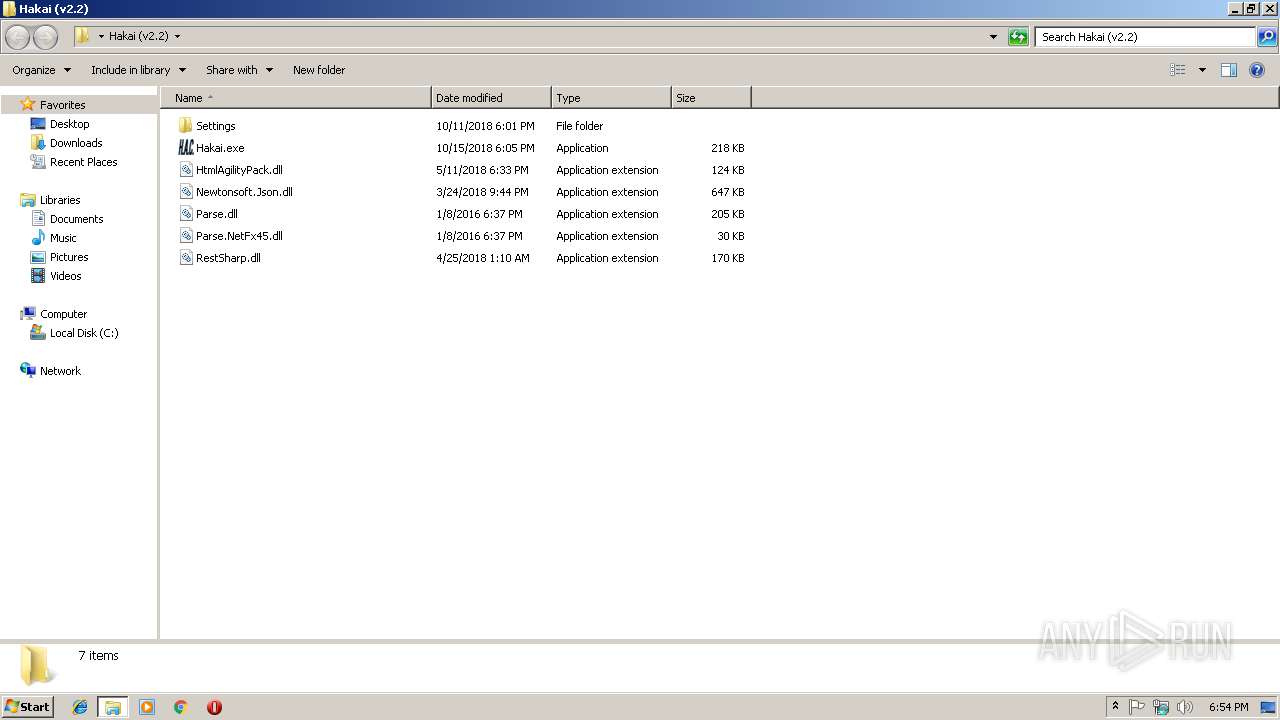Expand address bar history dropdown
The image size is (1280, 720).
(993, 37)
